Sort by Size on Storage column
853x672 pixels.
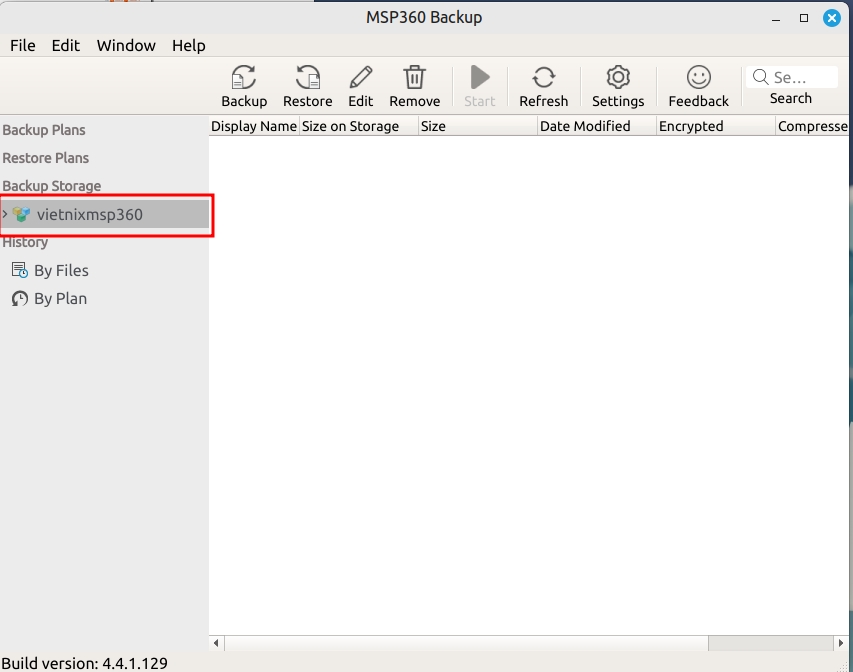pos(359,126)
